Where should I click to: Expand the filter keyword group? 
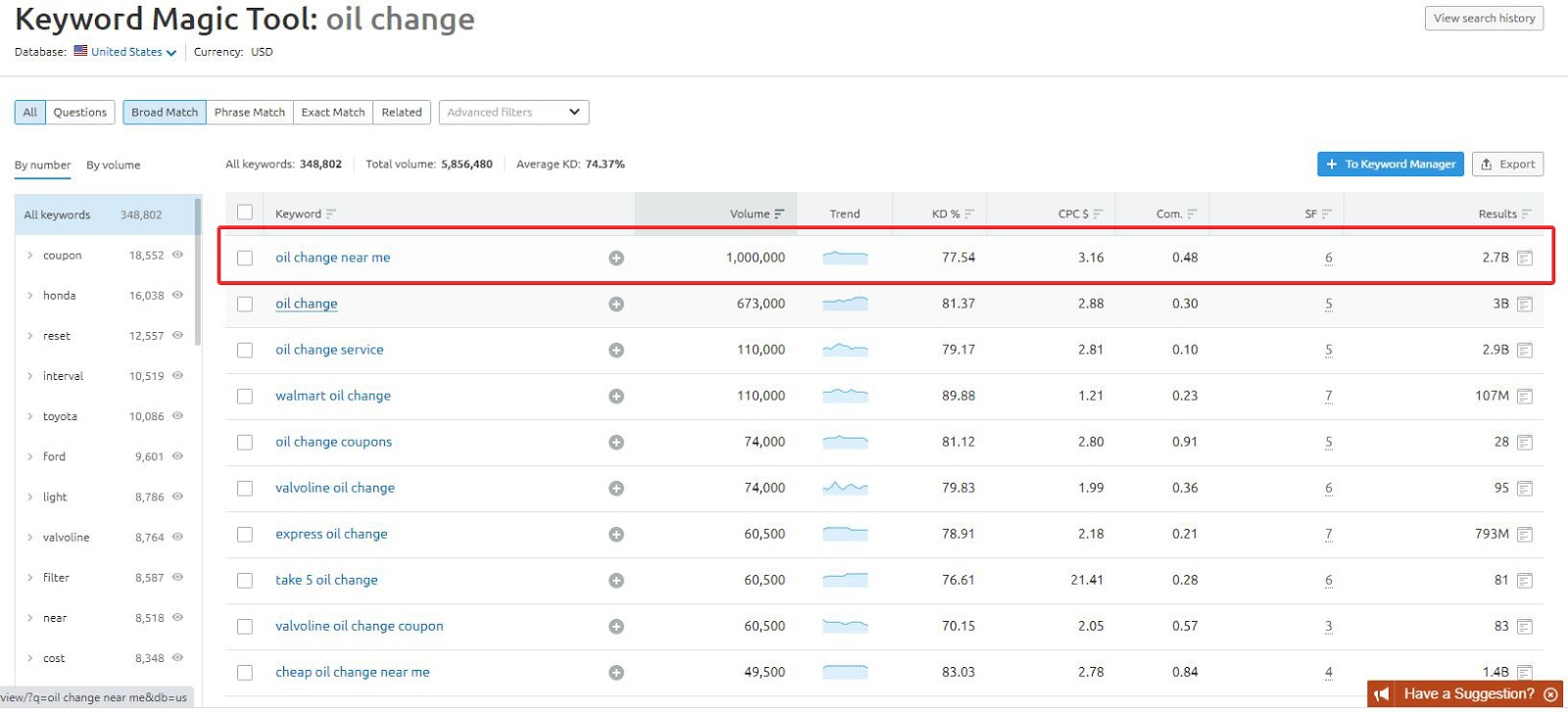pos(29,578)
